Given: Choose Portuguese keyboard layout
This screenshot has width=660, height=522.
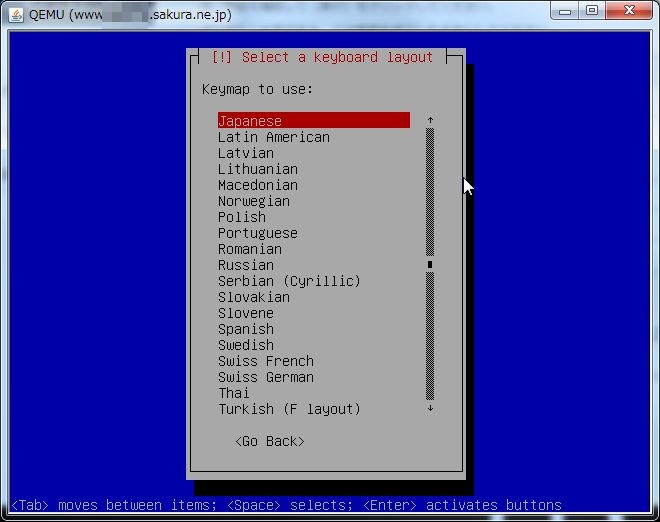Looking at the screenshot, I should (x=258, y=233).
